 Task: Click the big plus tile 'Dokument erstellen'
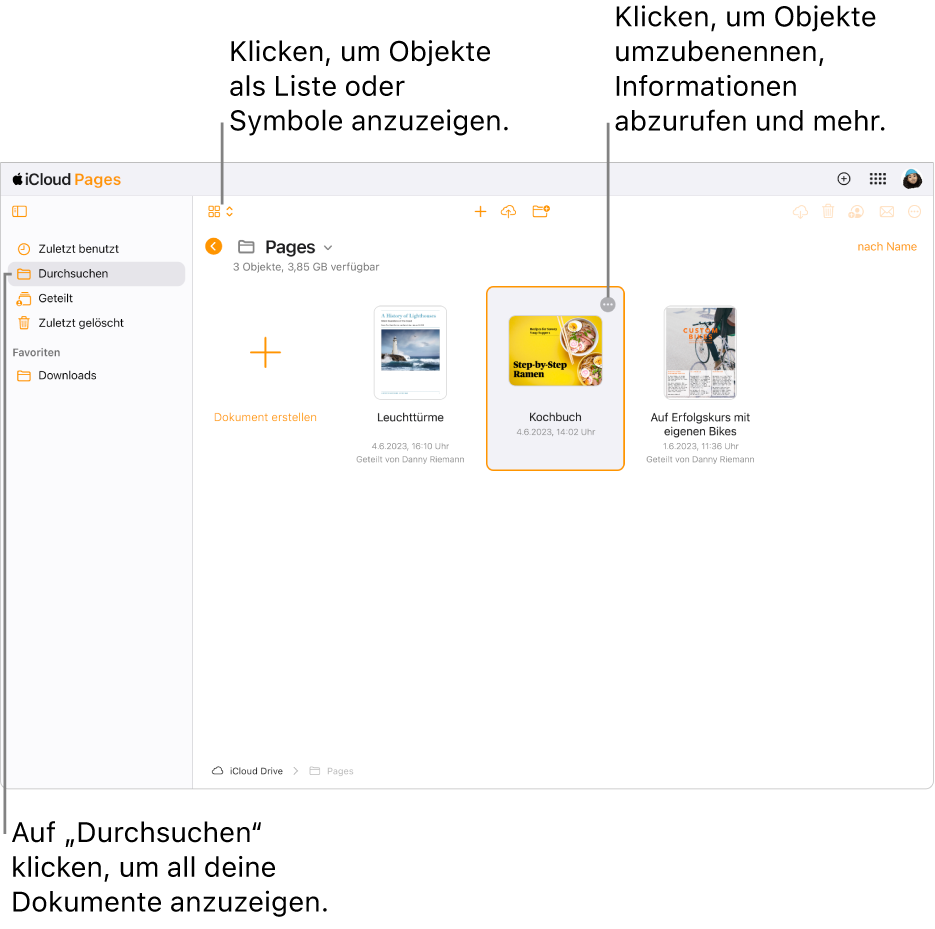265,352
